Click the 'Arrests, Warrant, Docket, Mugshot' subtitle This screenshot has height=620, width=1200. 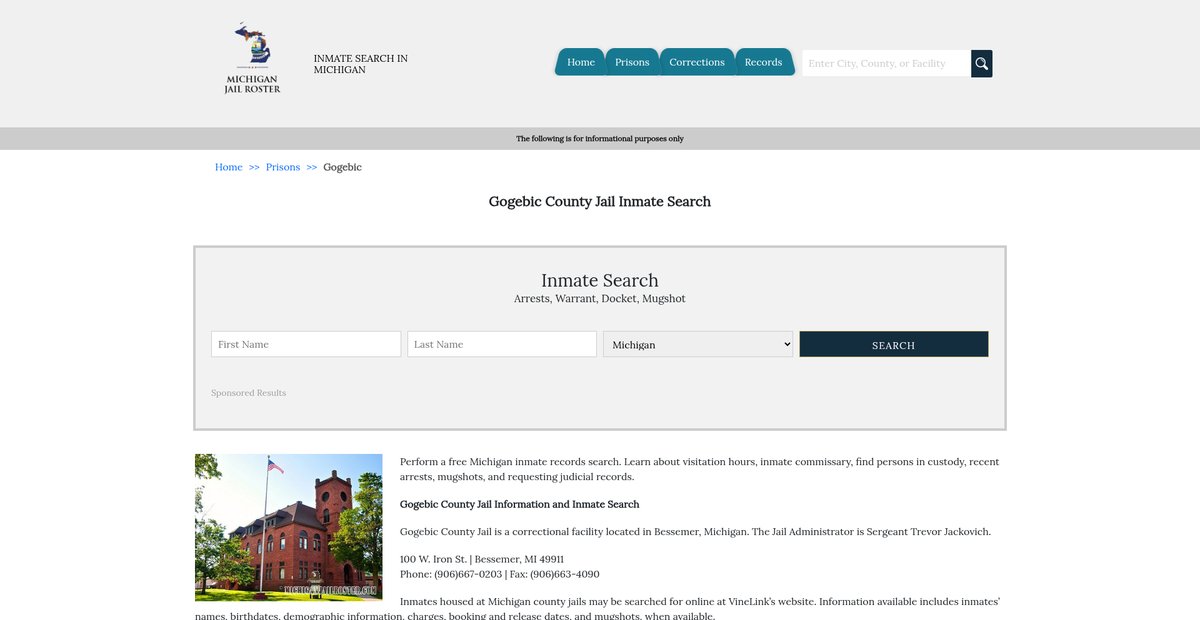pyautogui.click(x=600, y=299)
